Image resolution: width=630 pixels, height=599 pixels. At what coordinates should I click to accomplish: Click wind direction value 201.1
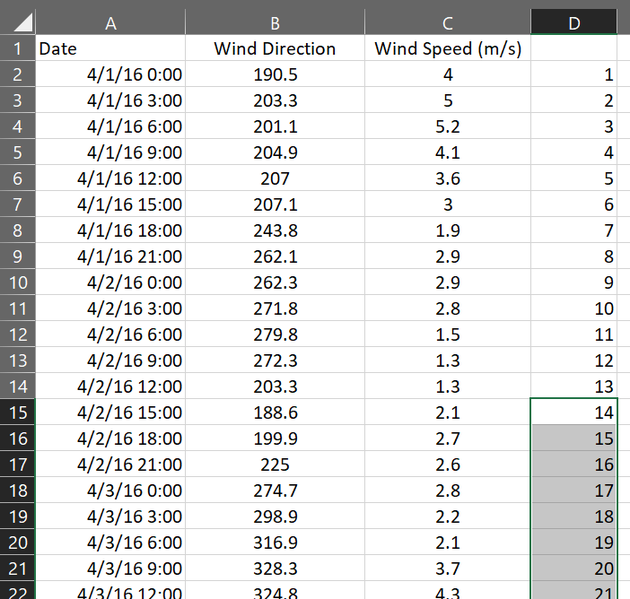click(275, 126)
